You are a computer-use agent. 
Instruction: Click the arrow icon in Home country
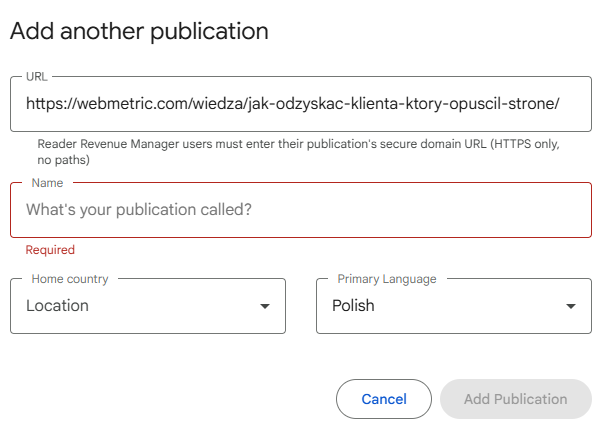point(265,306)
